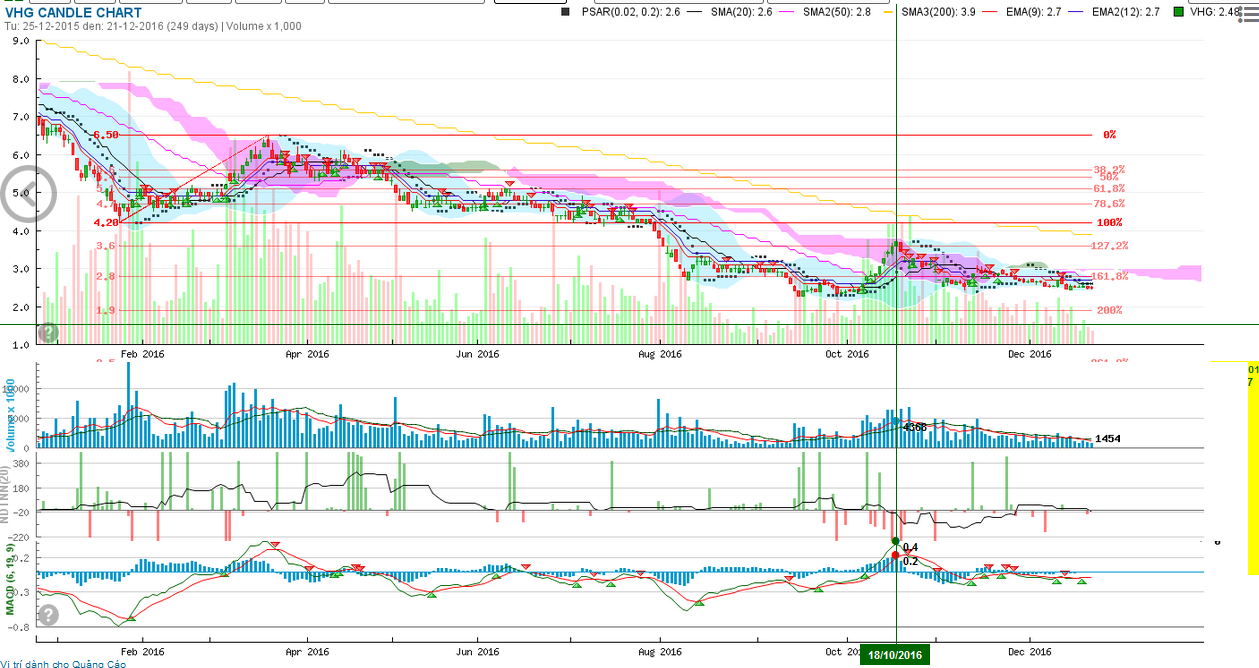Click the red 4.20 price label

(106, 222)
